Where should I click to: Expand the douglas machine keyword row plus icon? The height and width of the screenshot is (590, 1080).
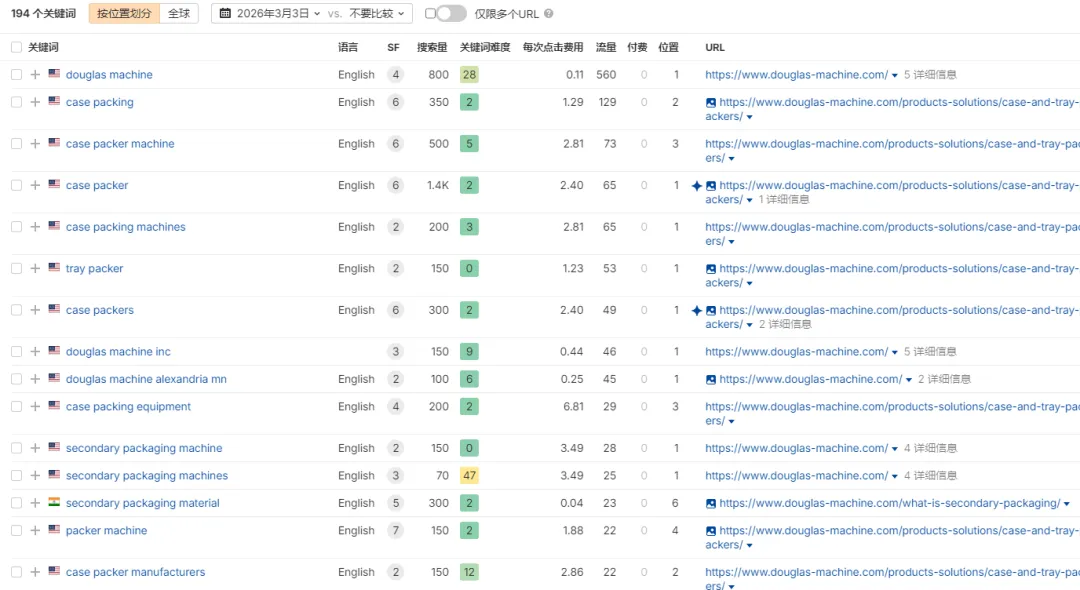(35, 74)
